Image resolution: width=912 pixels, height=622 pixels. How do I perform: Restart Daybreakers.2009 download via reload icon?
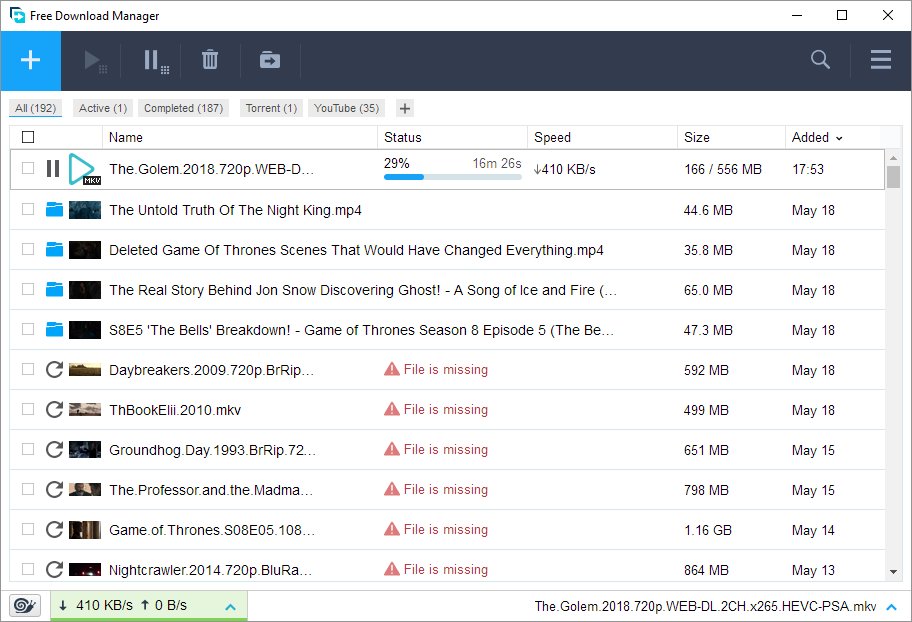(x=54, y=369)
